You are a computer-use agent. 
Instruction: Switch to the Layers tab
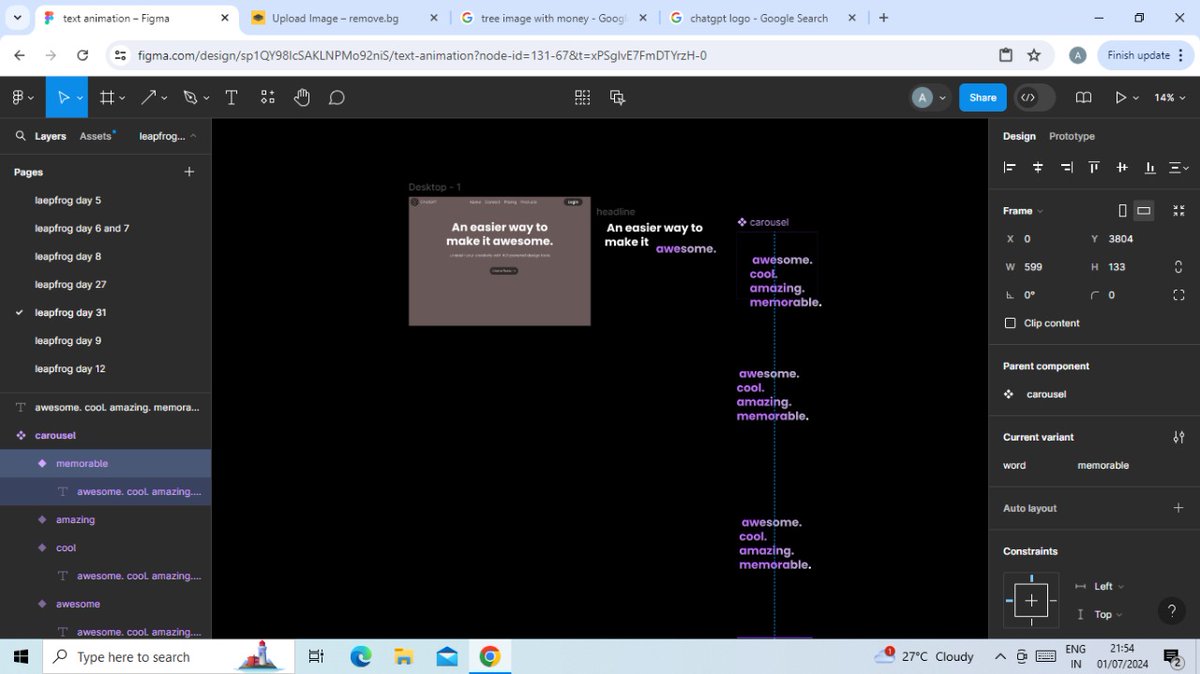(50, 136)
